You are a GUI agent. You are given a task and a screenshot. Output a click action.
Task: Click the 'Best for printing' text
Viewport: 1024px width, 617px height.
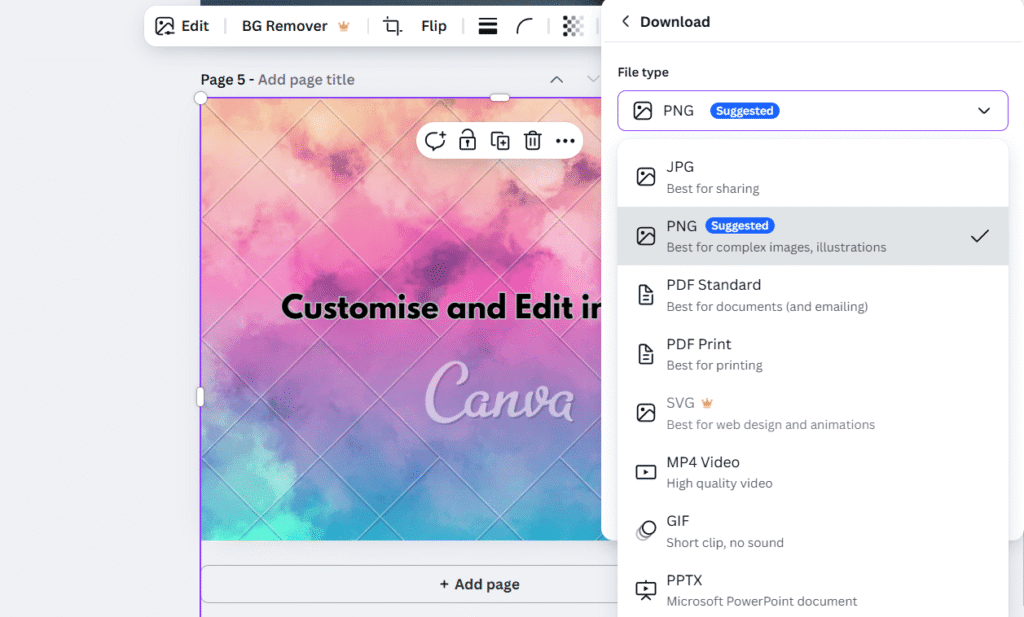[x=714, y=366]
